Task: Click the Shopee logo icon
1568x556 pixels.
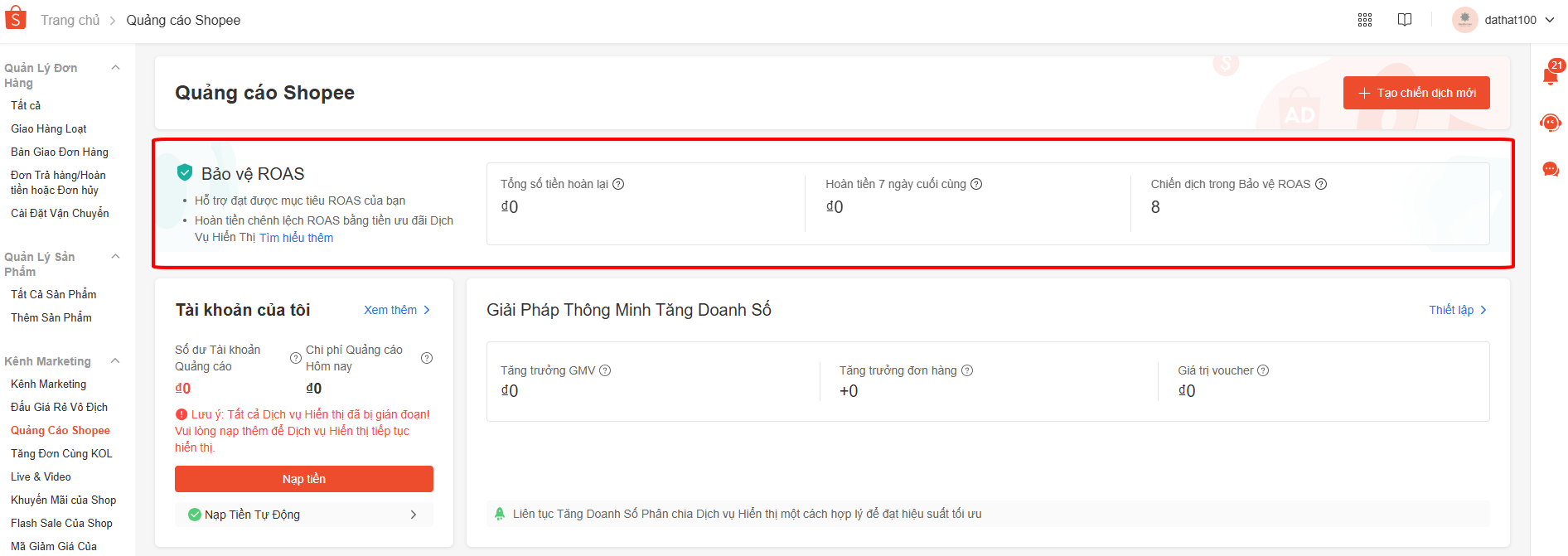Action: [x=16, y=18]
